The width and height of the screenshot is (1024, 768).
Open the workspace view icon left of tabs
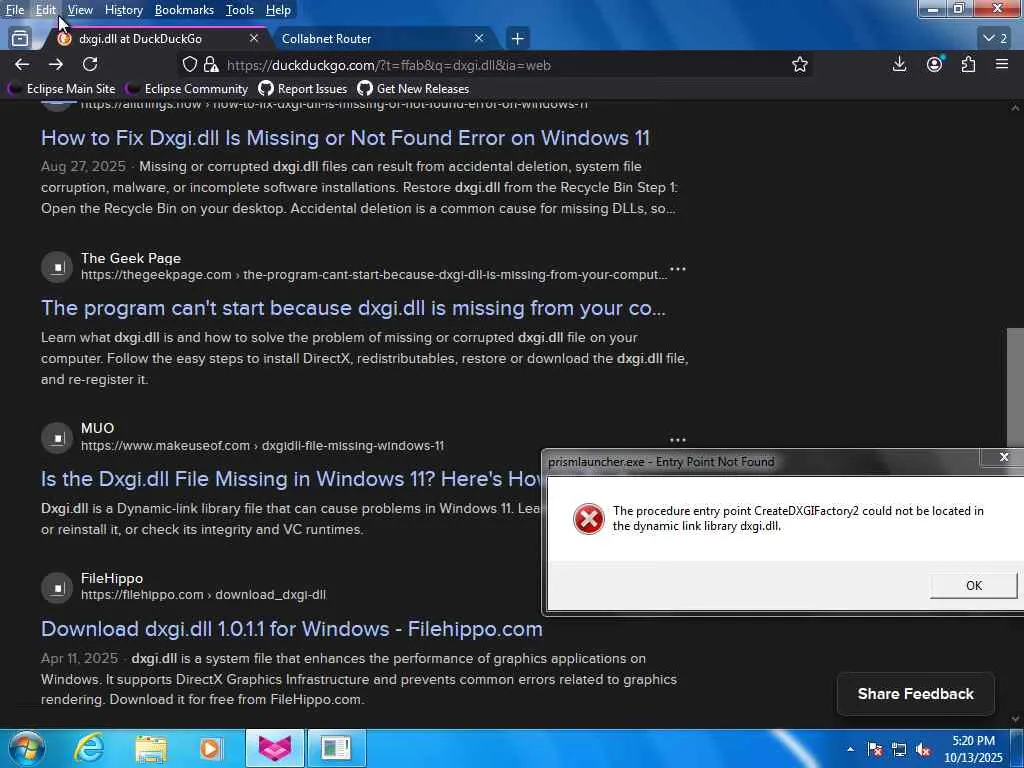coord(20,39)
